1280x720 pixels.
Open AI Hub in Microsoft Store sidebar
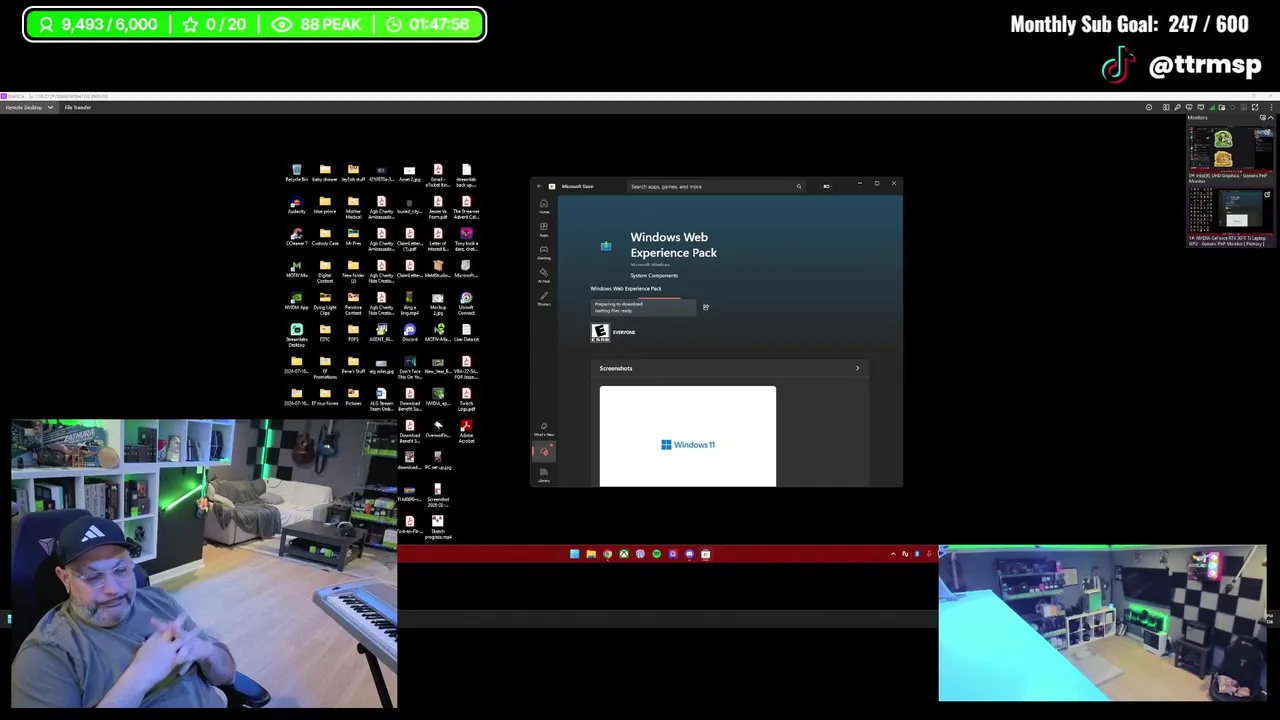coord(544,274)
